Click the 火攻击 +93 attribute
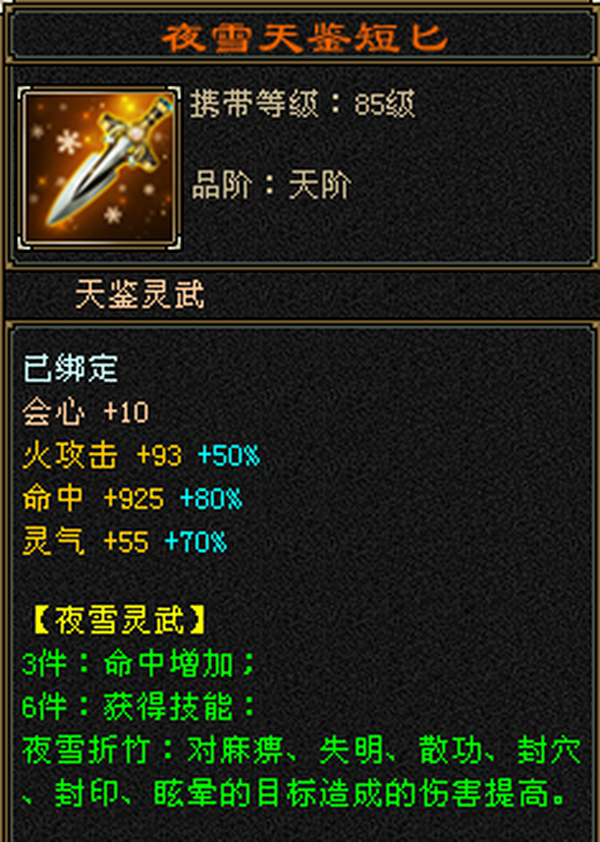Screen dimensions: 600x842 (x=102, y=455)
